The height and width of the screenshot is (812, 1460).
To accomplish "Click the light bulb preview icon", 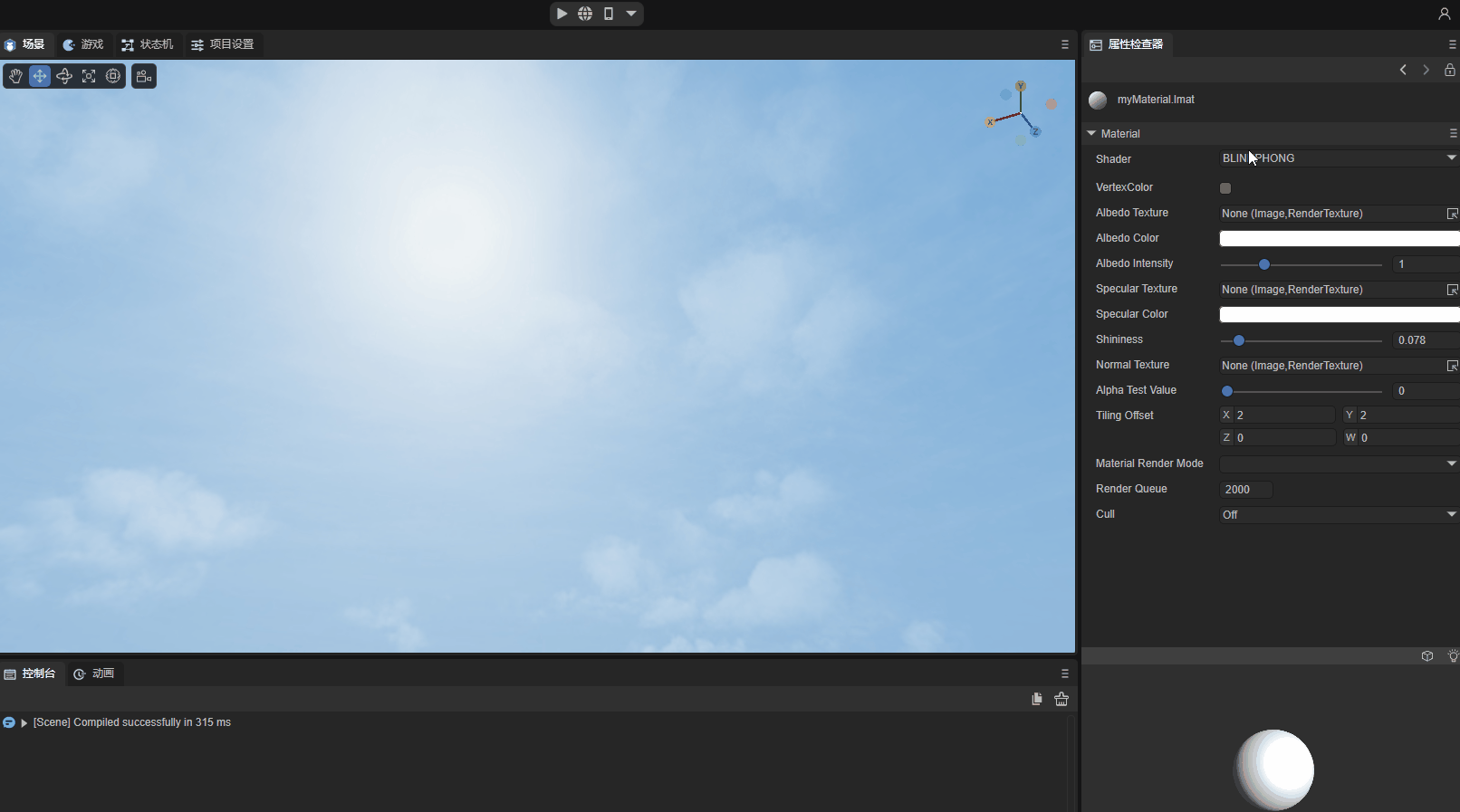I will point(1453,656).
